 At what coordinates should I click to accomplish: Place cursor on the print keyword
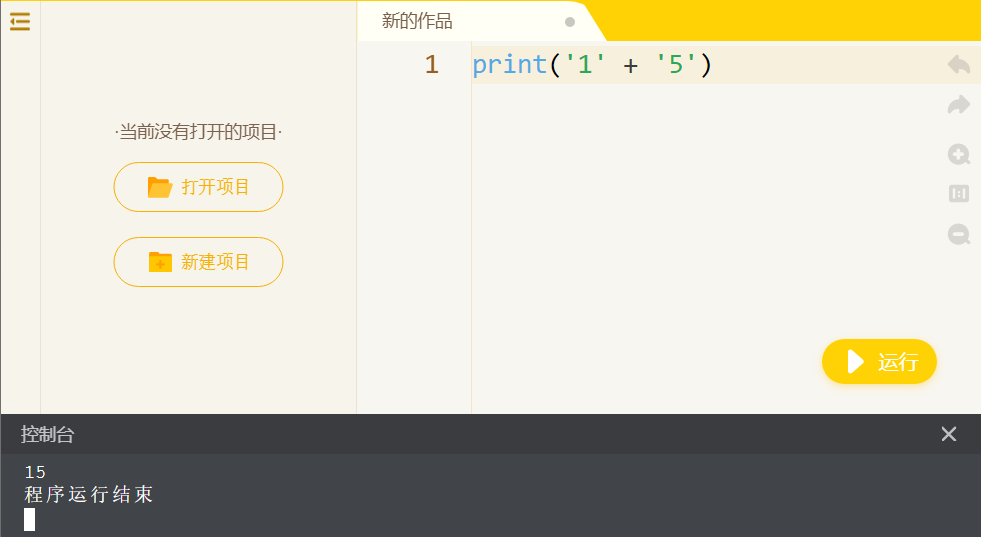tap(509, 64)
